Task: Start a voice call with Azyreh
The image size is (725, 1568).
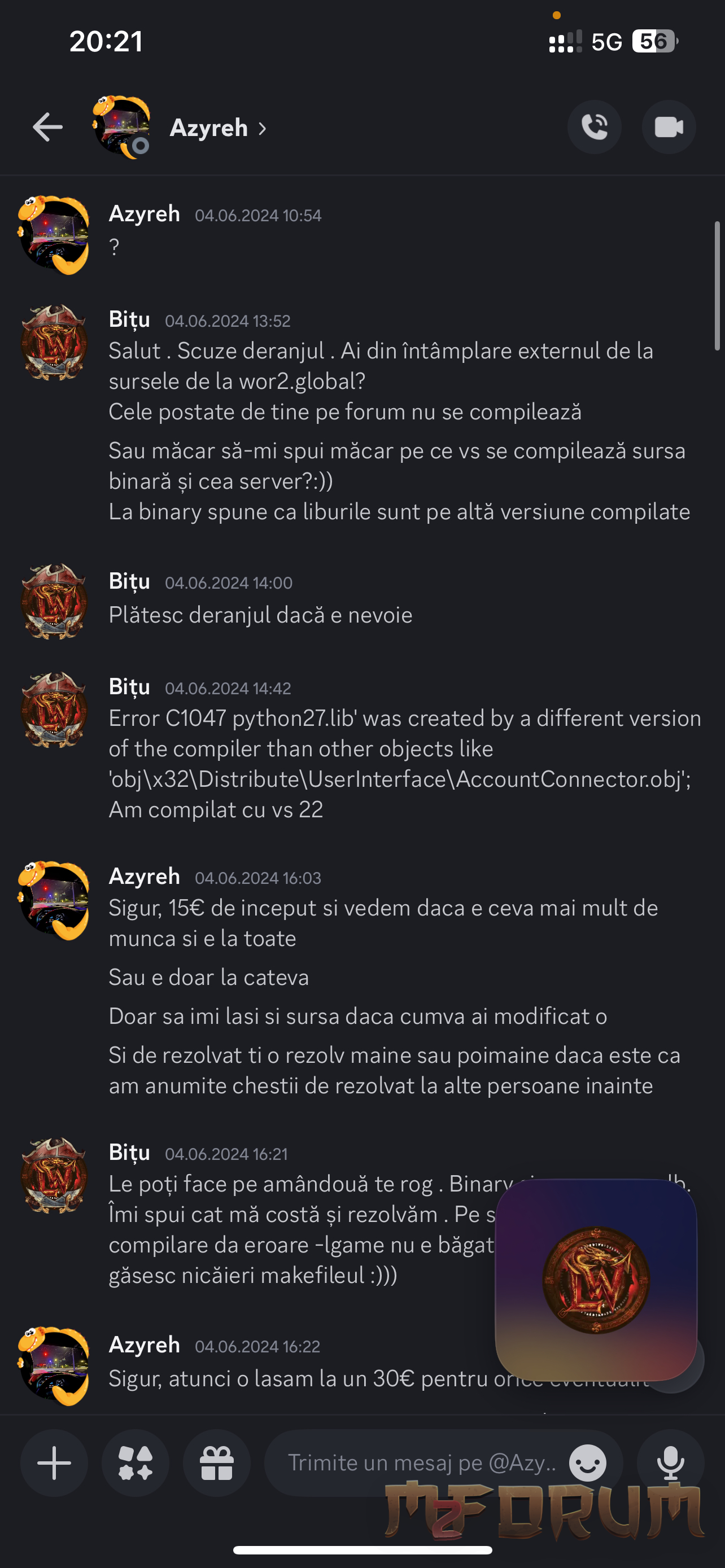Action: [x=594, y=127]
